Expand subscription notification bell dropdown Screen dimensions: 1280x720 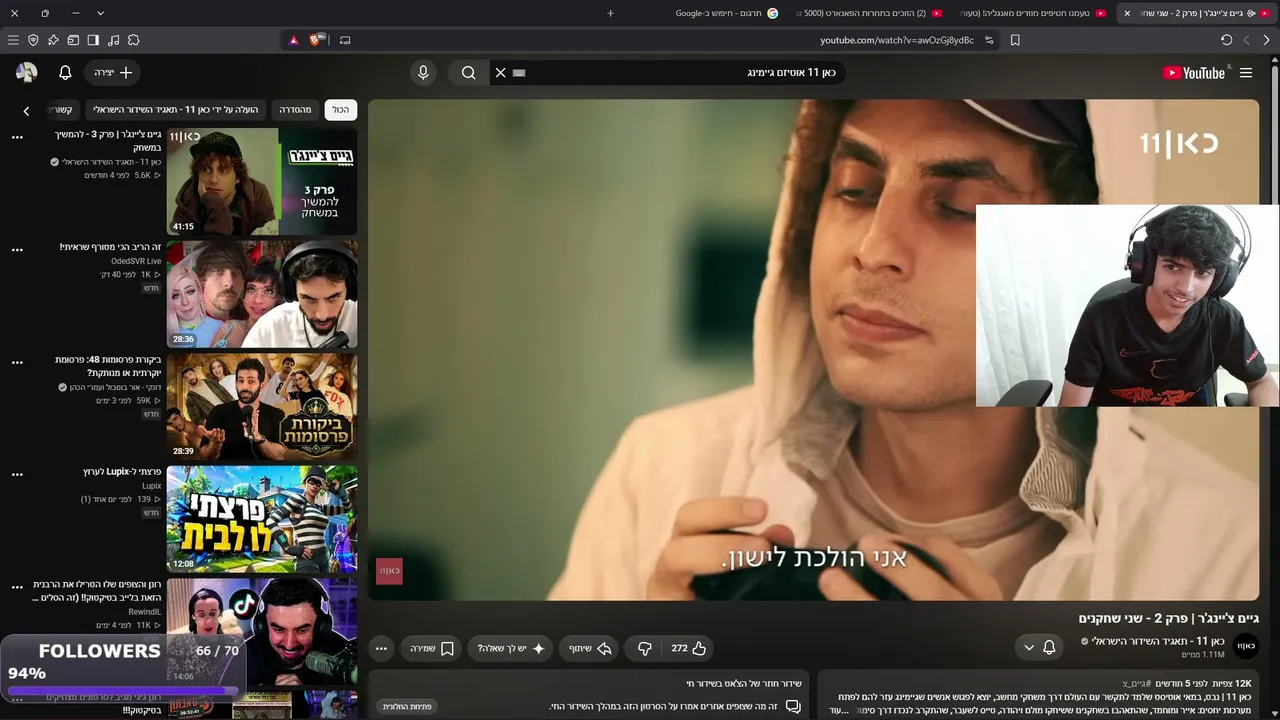1039,648
